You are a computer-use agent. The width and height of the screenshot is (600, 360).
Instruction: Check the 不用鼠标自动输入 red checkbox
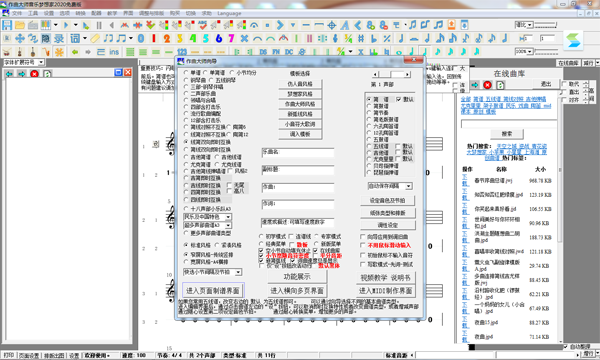pyautogui.click(x=363, y=245)
